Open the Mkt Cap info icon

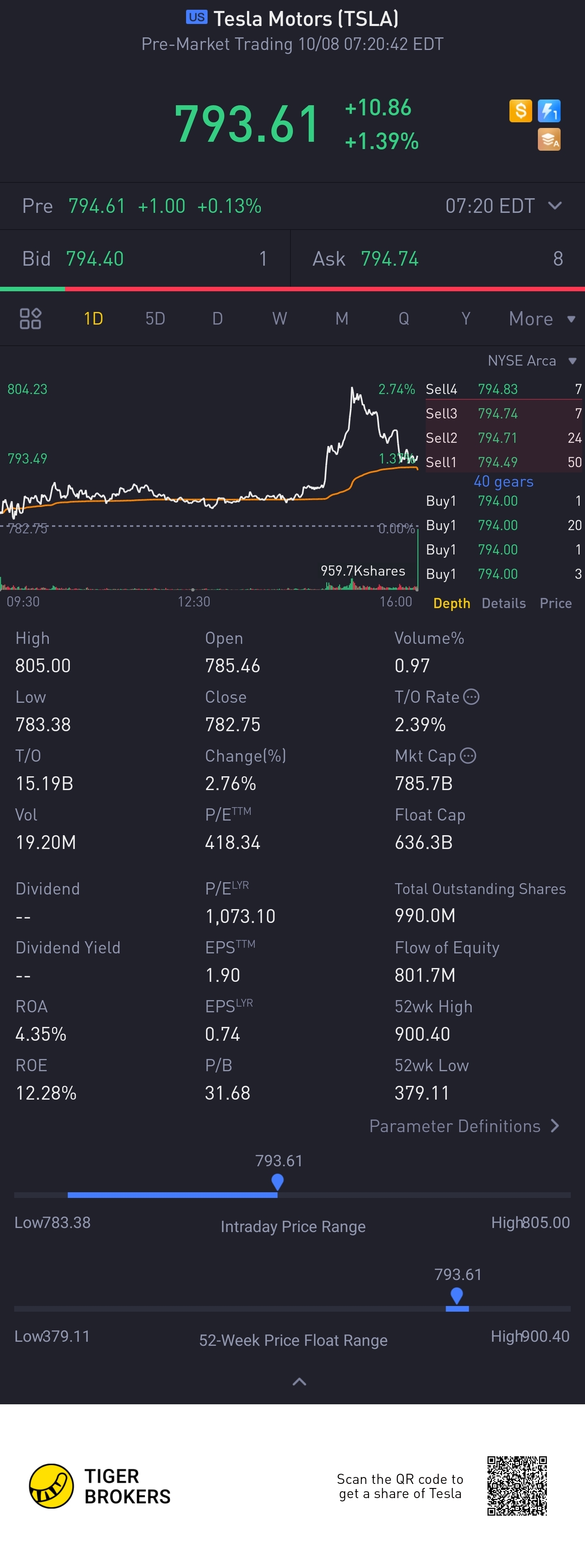click(468, 756)
